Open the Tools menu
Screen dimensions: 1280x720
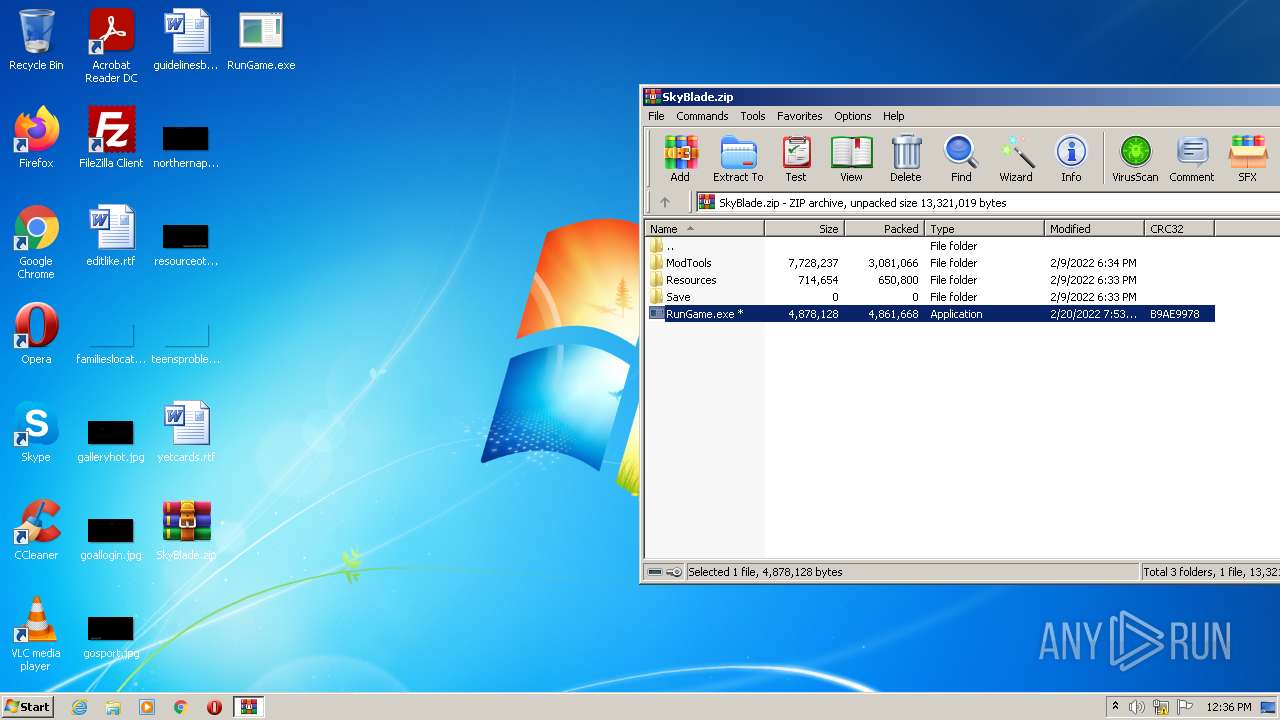coord(753,116)
